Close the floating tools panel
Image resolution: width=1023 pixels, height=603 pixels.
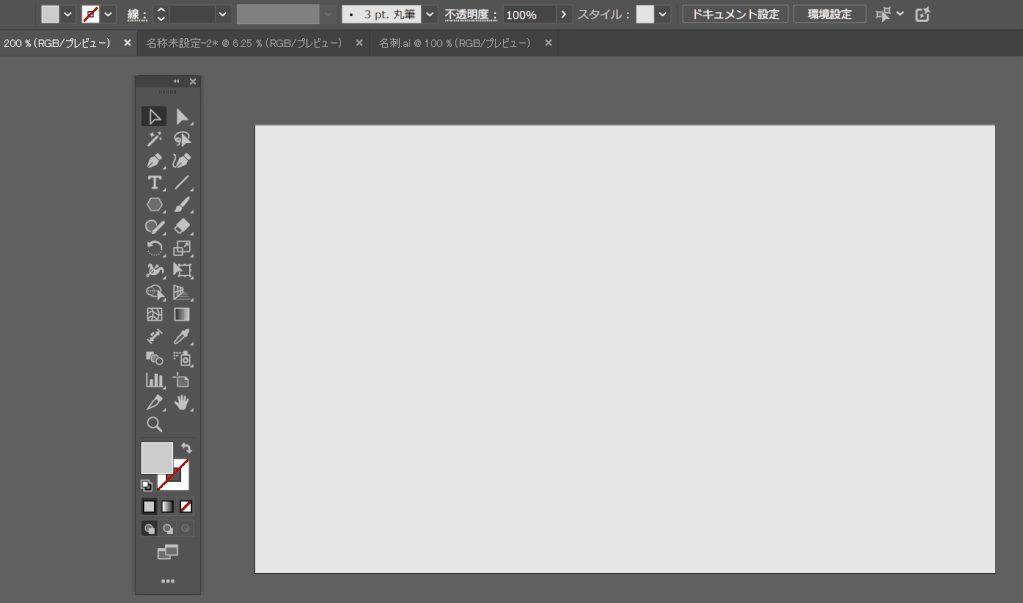point(192,82)
